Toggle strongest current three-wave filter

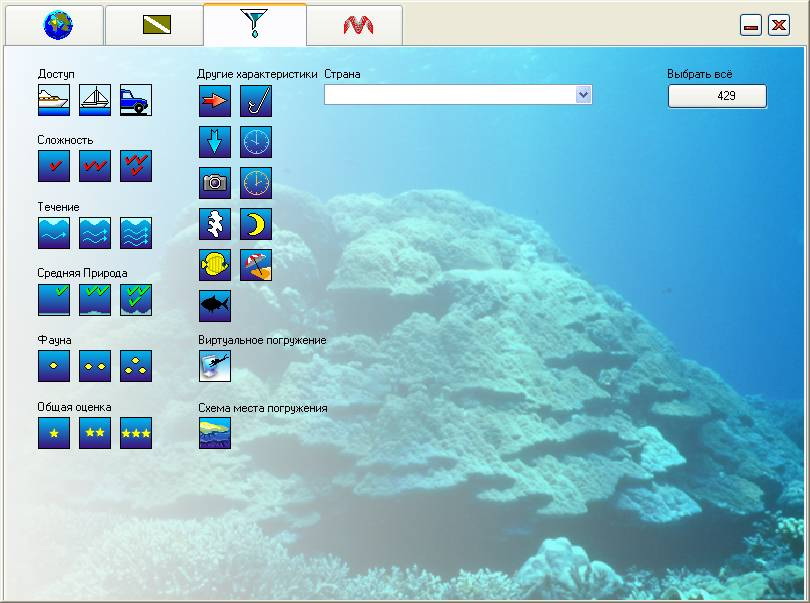pos(136,233)
